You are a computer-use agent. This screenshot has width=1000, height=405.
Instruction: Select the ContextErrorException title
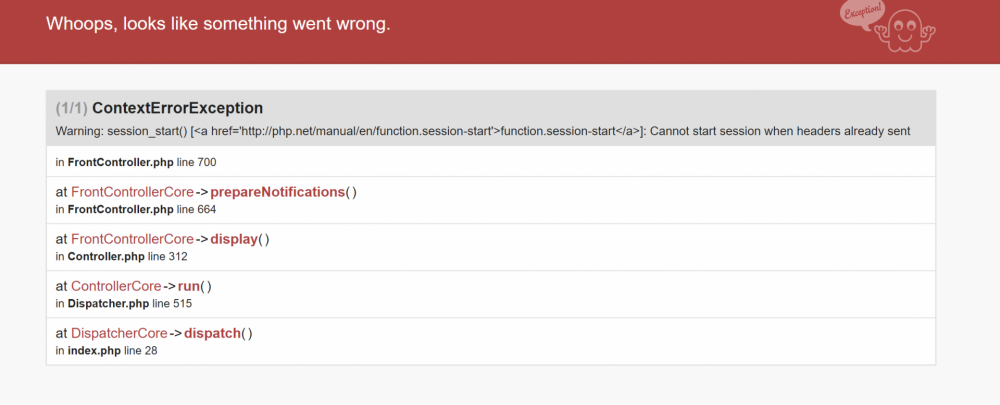click(x=178, y=108)
